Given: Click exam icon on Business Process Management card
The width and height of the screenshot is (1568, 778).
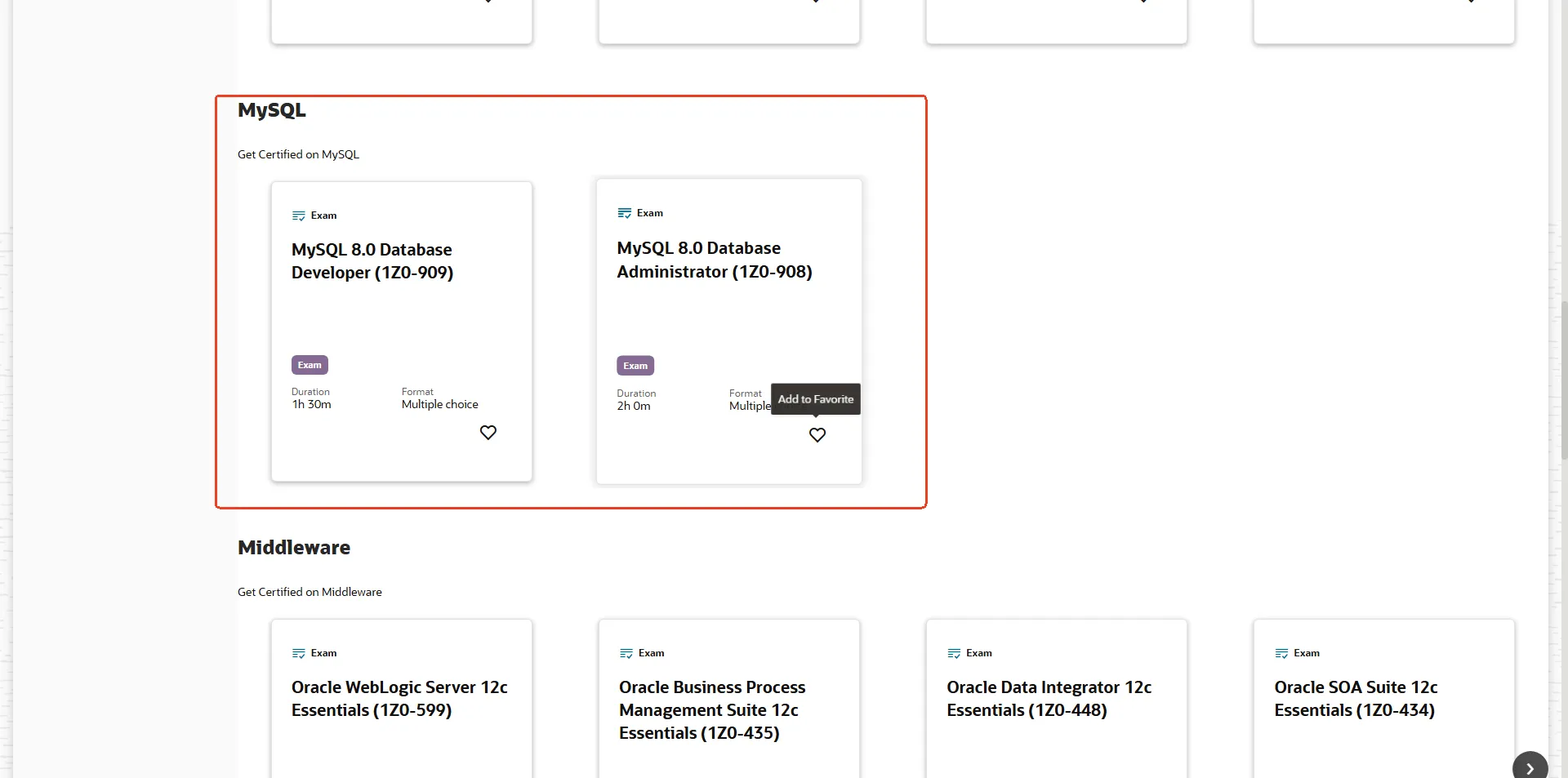Looking at the screenshot, I should point(626,653).
